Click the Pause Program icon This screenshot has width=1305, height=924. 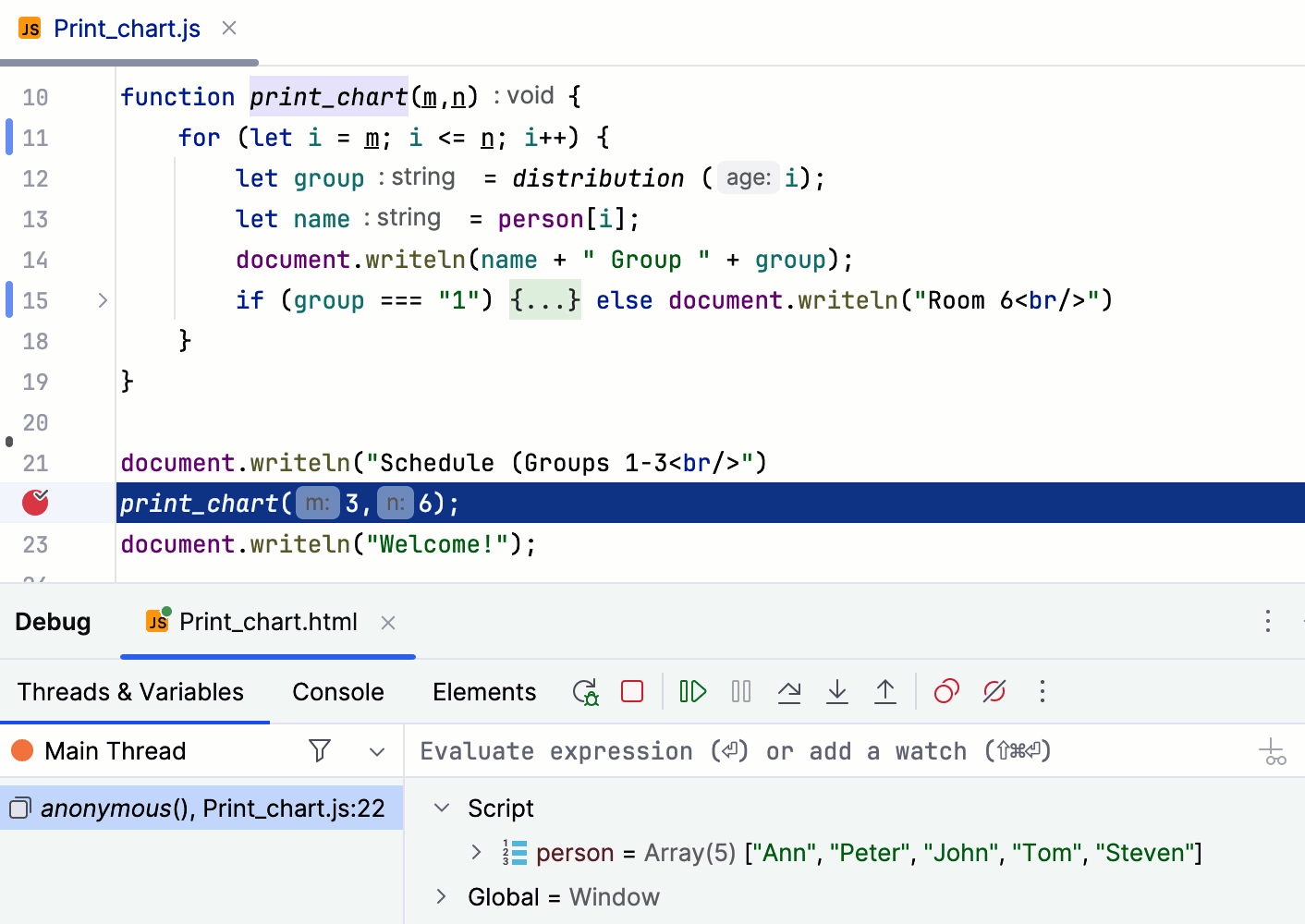click(x=740, y=690)
